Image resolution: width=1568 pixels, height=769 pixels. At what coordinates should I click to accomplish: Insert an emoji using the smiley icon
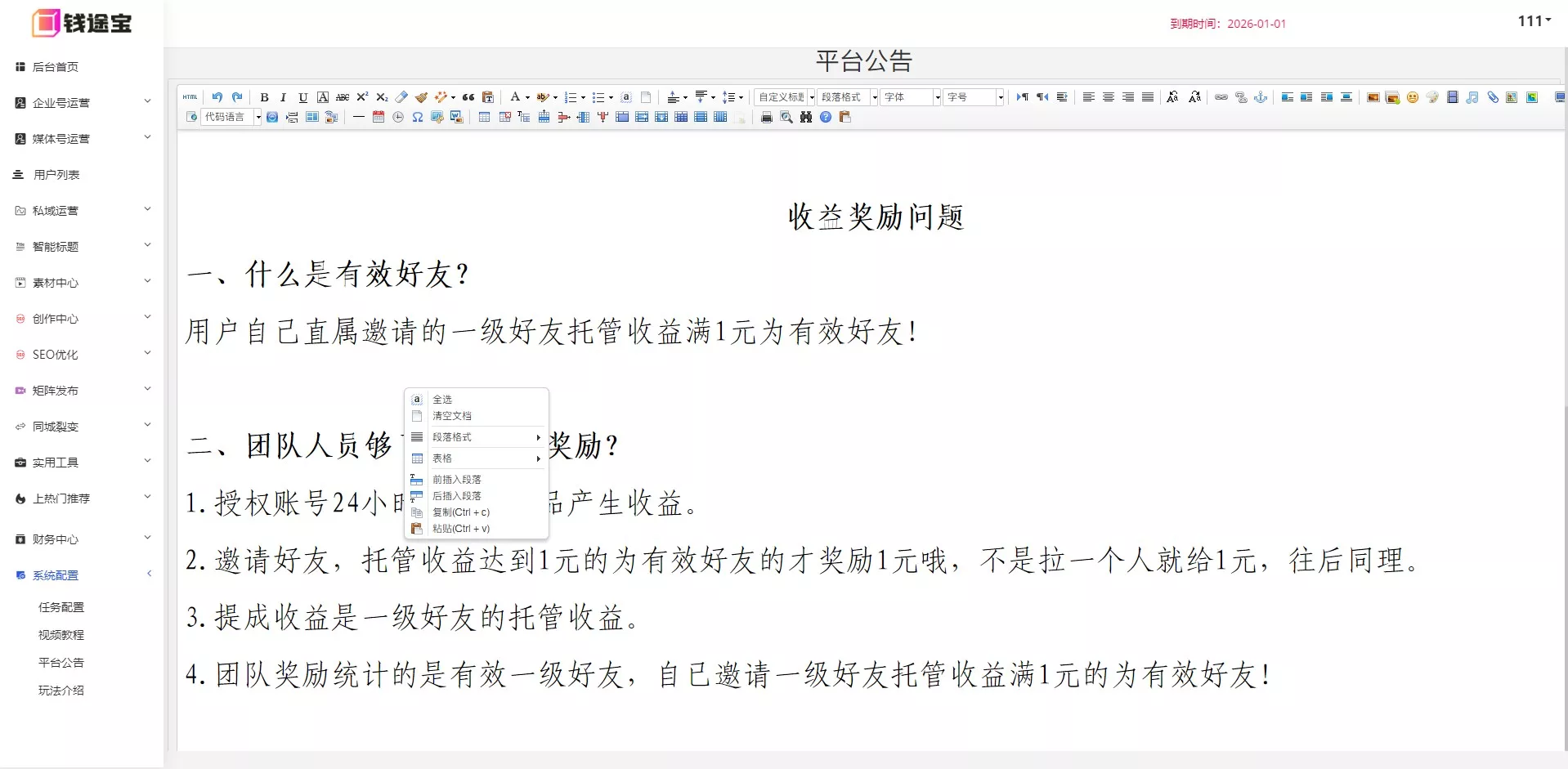pyautogui.click(x=1413, y=97)
